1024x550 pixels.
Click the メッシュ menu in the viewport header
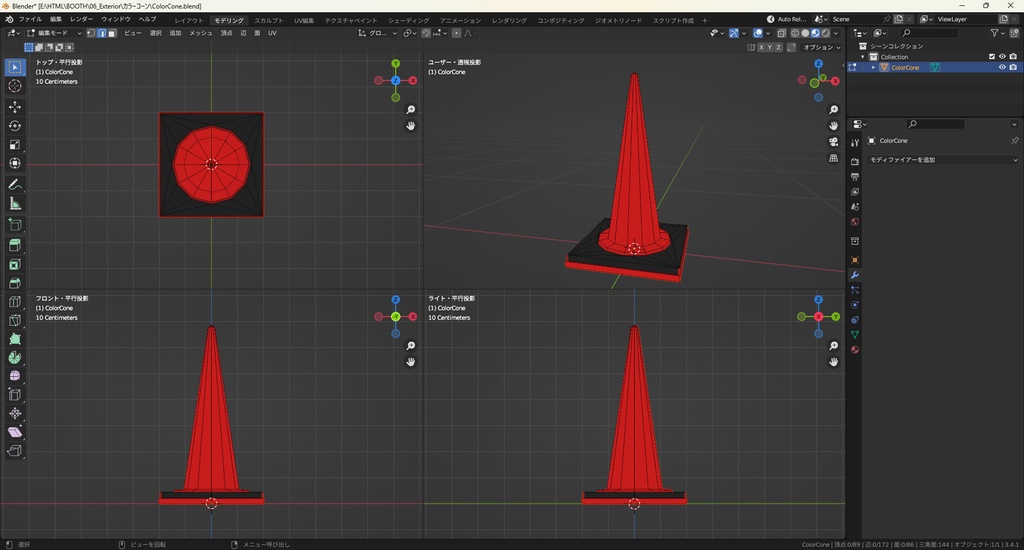pos(200,33)
